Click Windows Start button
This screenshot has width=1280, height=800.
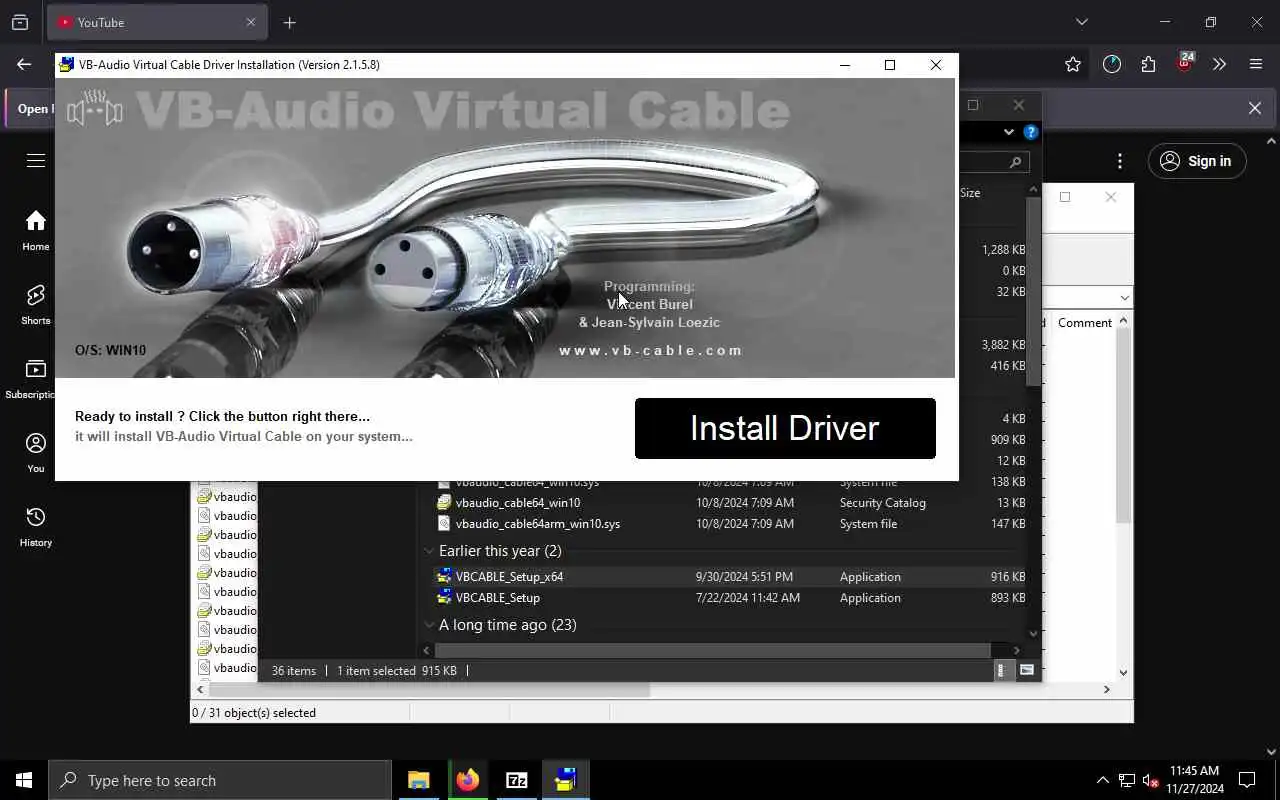tap(24, 780)
